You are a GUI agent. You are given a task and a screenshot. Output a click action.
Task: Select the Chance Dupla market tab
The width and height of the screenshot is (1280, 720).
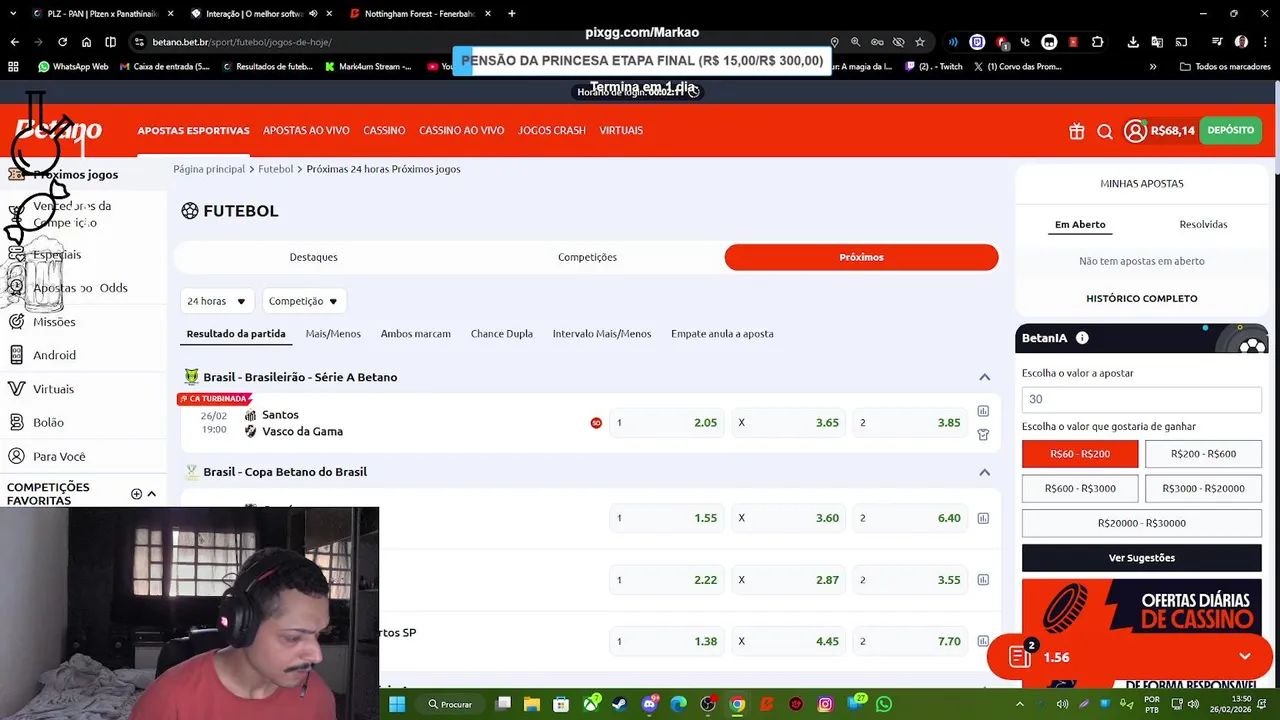(x=501, y=334)
